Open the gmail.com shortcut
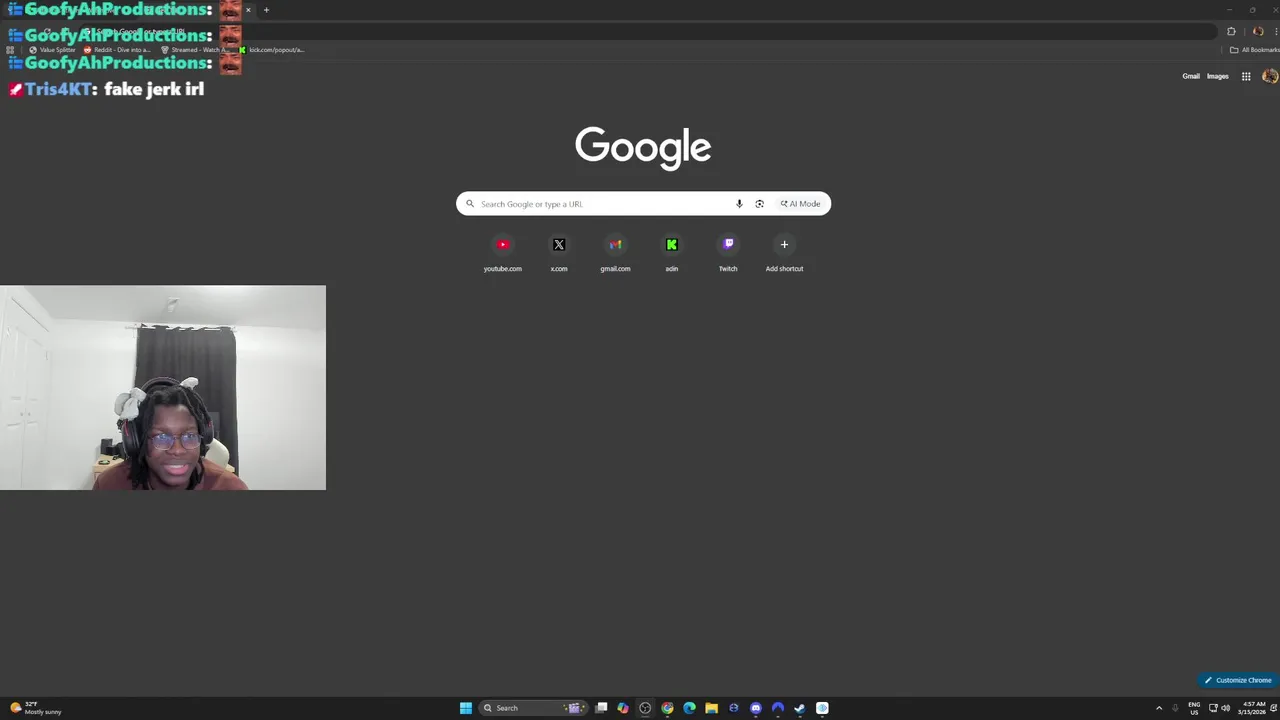This screenshot has height=720, width=1280. pos(615,254)
